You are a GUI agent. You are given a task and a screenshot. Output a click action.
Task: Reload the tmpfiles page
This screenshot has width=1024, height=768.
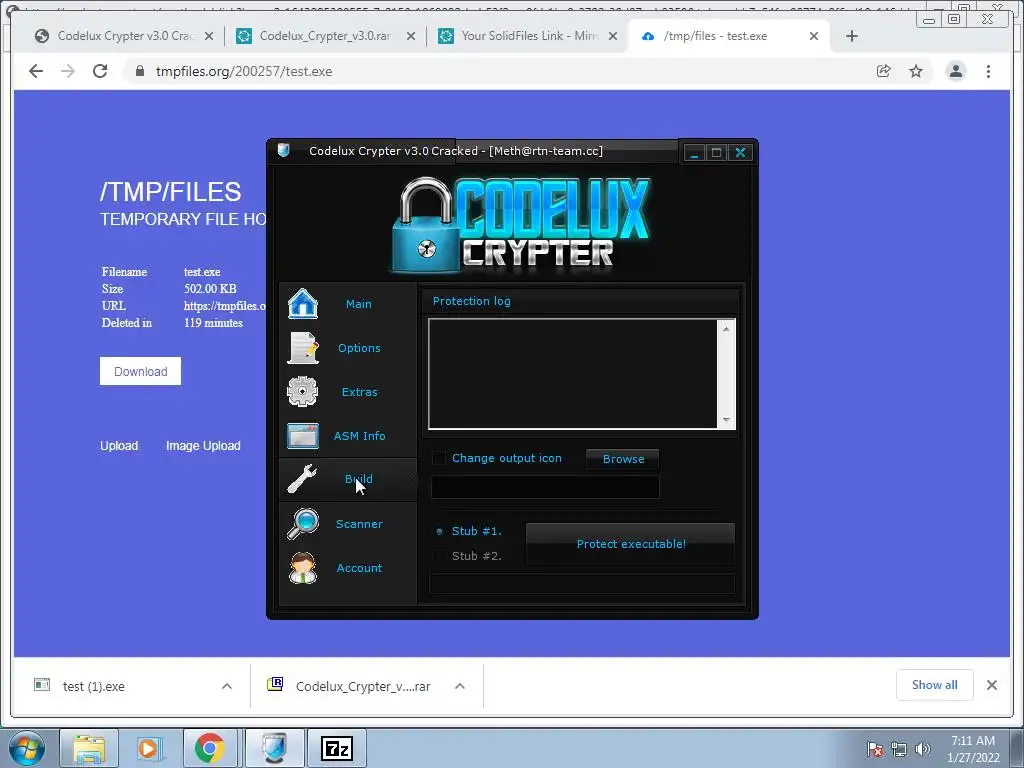tap(100, 71)
